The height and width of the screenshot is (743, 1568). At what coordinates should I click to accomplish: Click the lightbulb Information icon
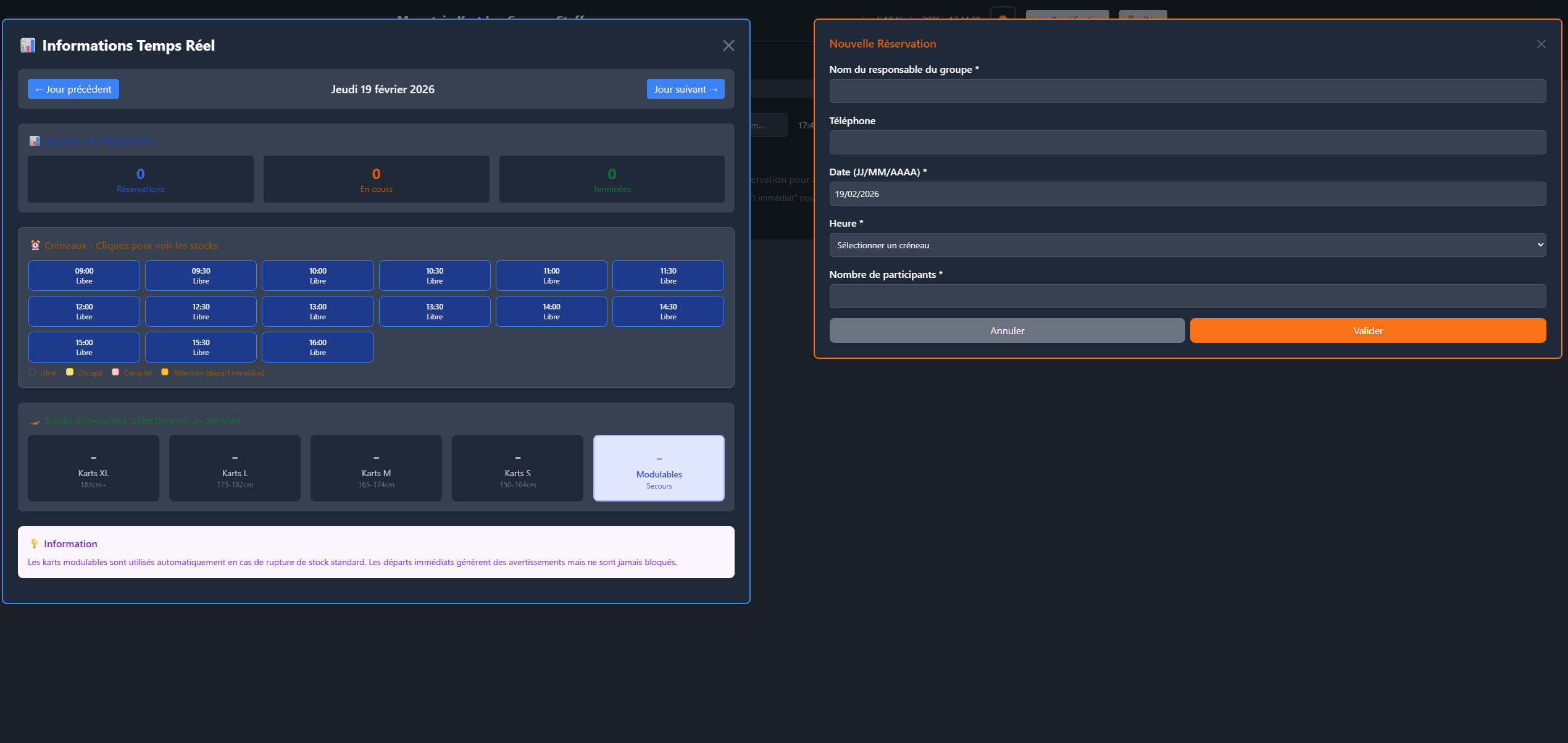(x=34, y=544)
